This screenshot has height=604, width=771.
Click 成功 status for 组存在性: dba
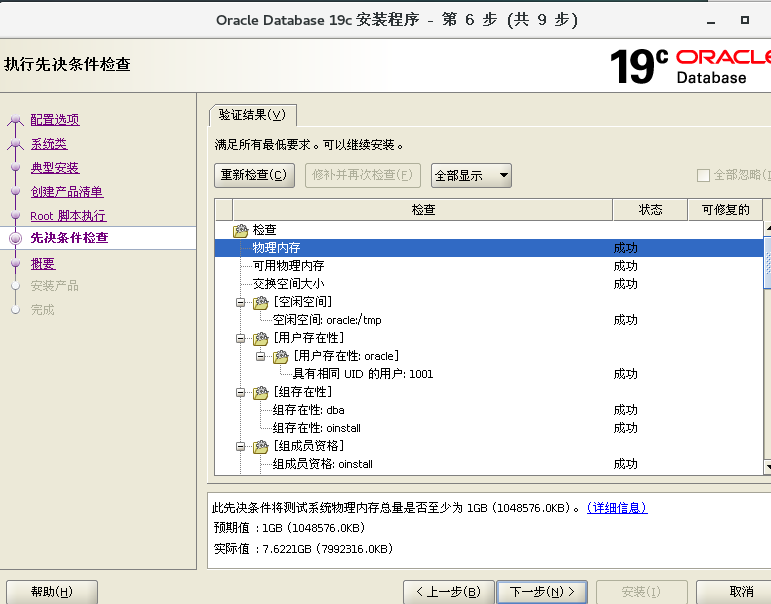625,410
